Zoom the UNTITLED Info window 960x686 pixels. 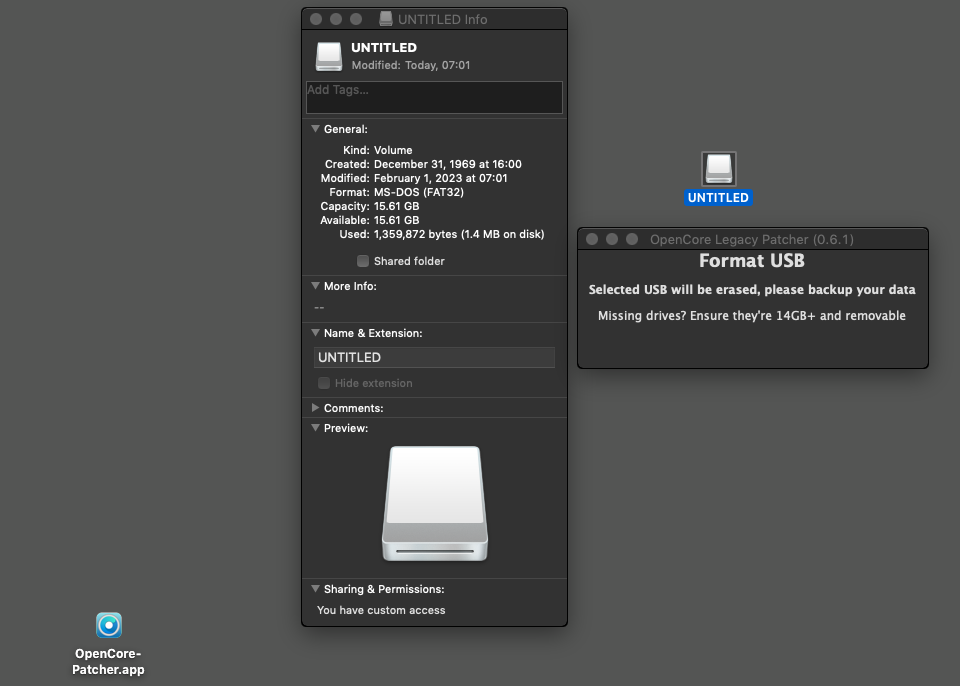pyautogui.click(x=356, y=19)
